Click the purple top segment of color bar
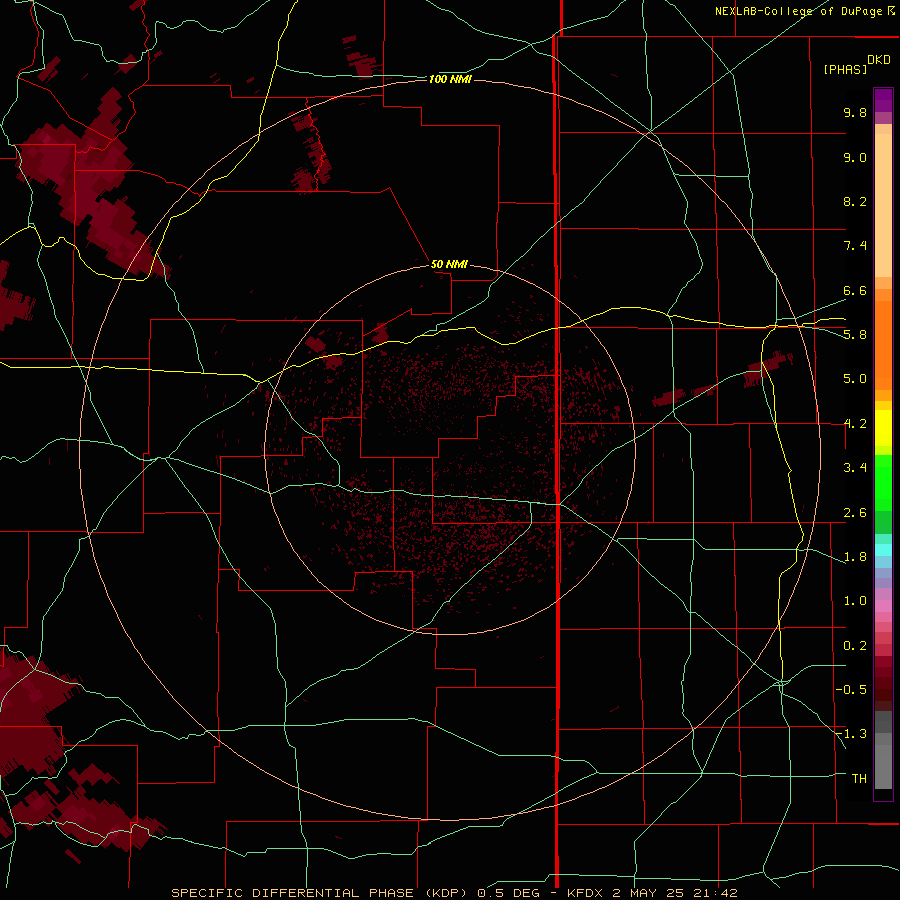The width and height of the screenshot is (900, 900). [883, 100]
